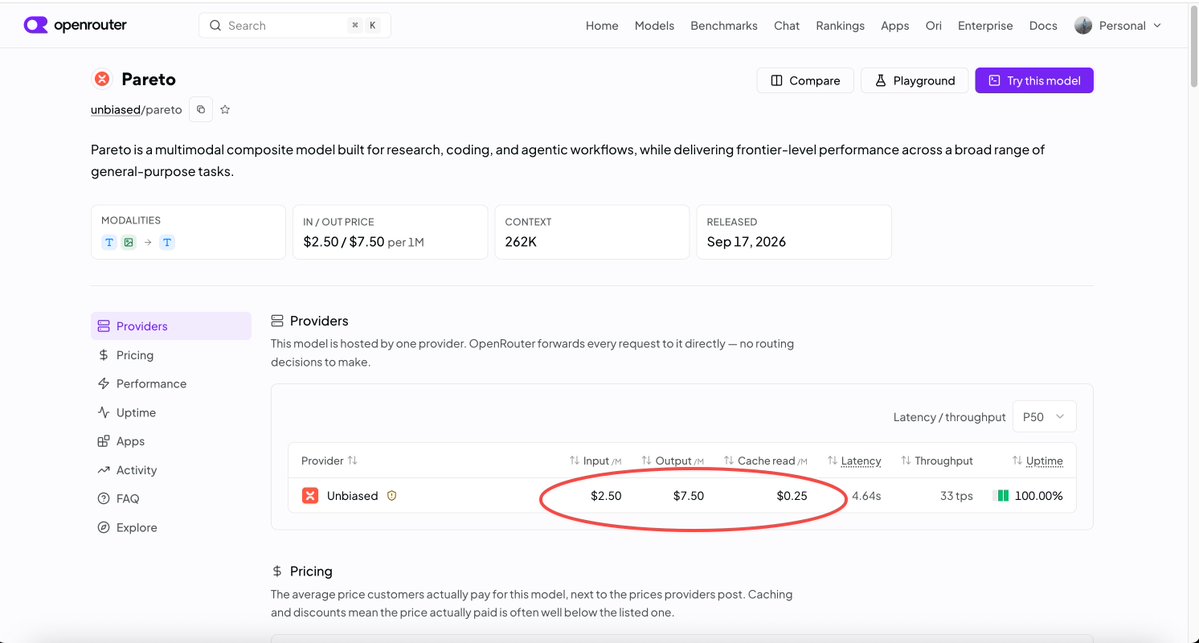Click the green uptime bar indicator

[1001, 495]
